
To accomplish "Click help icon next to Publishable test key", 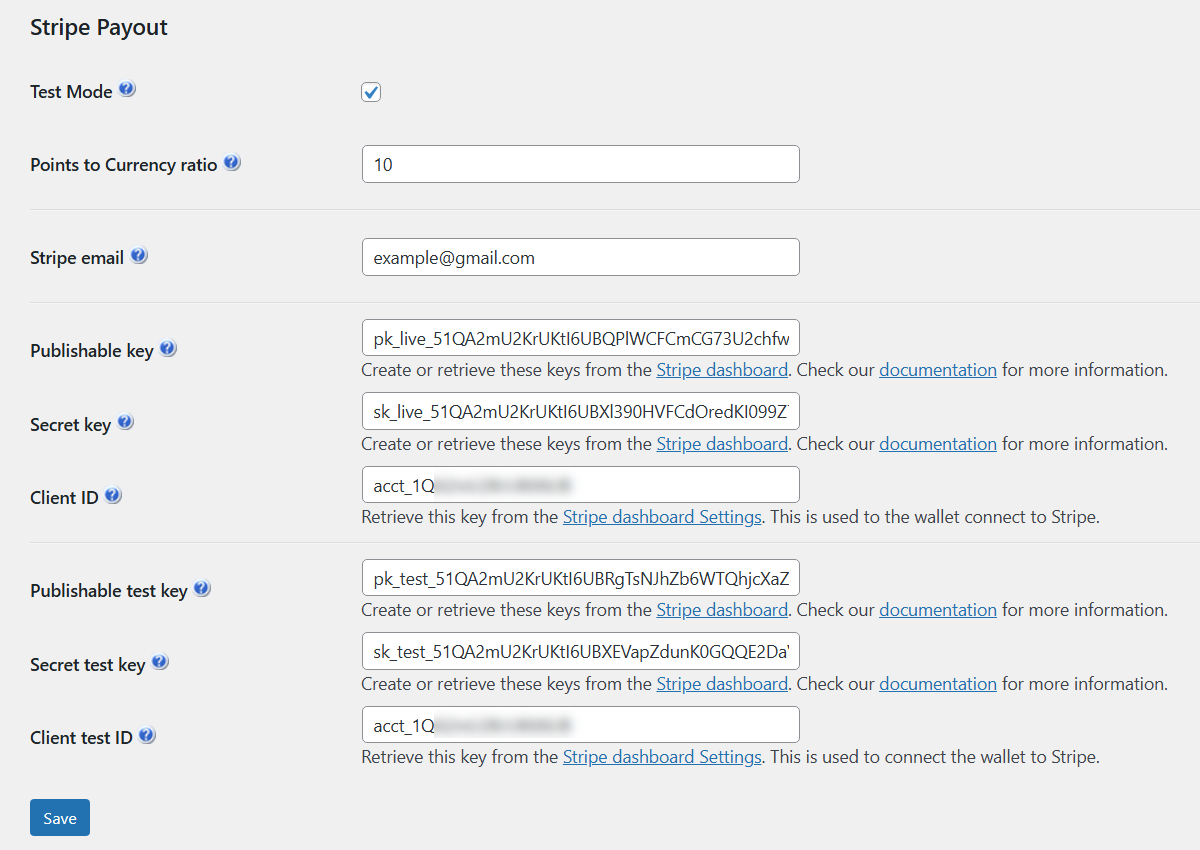I will tap(202, 588).
